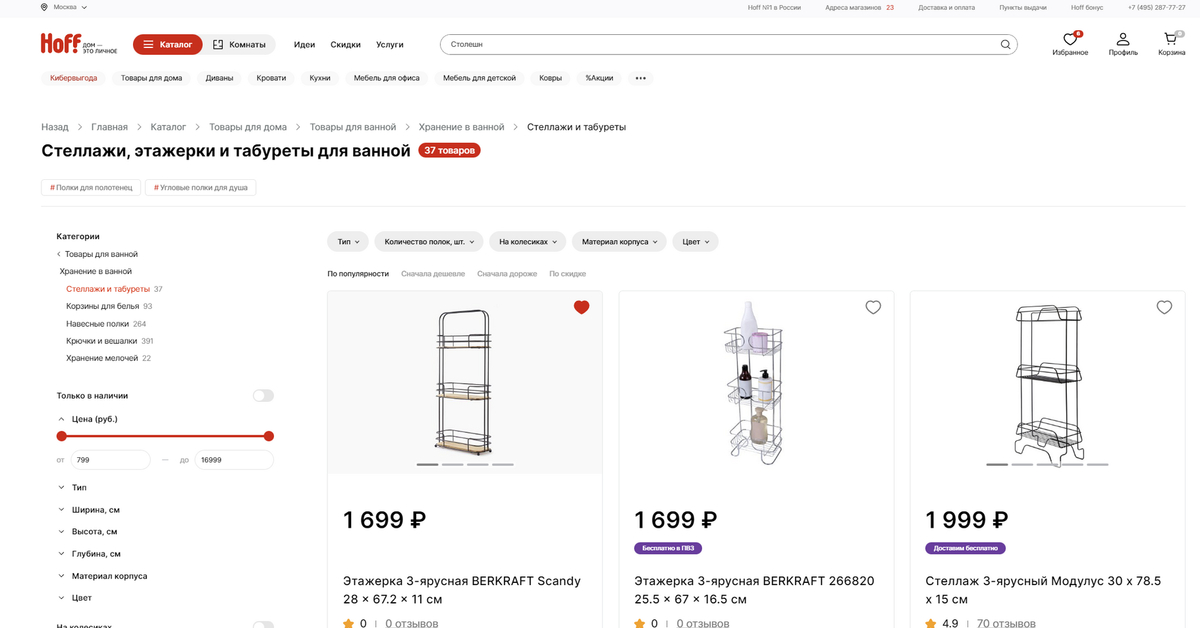The image size is (1200, 628).
Task: Select the #Полки для полотенец filter tag
Action: (x=93, y=186)
